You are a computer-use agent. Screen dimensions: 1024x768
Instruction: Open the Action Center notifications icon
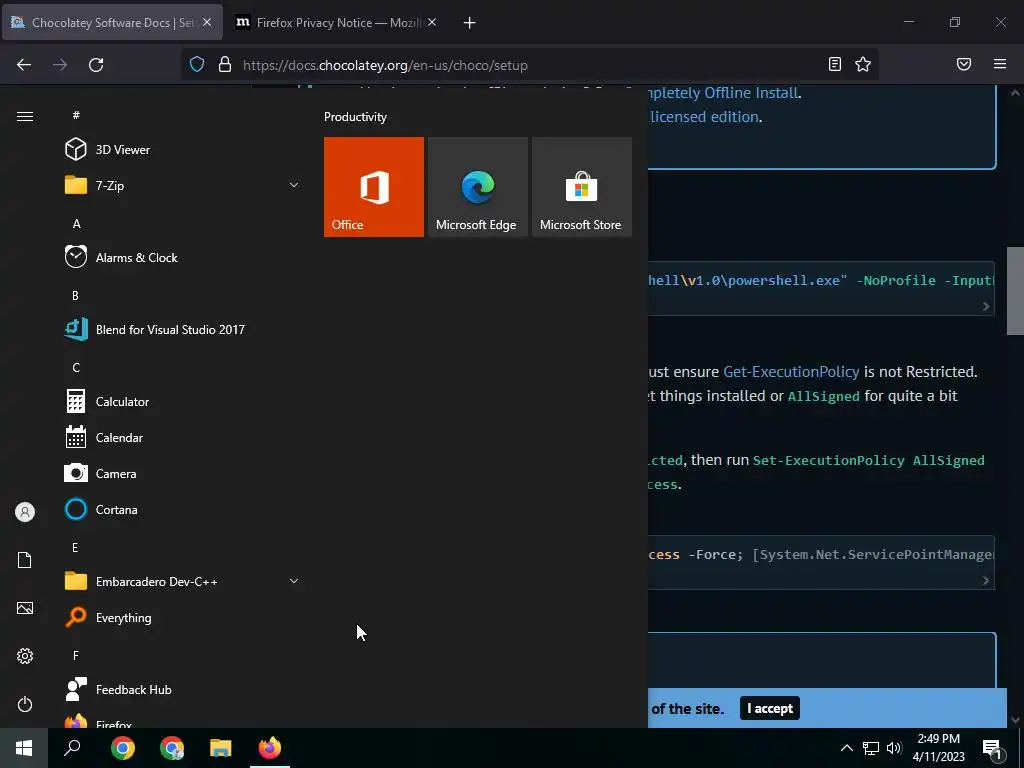coord(992,748)
